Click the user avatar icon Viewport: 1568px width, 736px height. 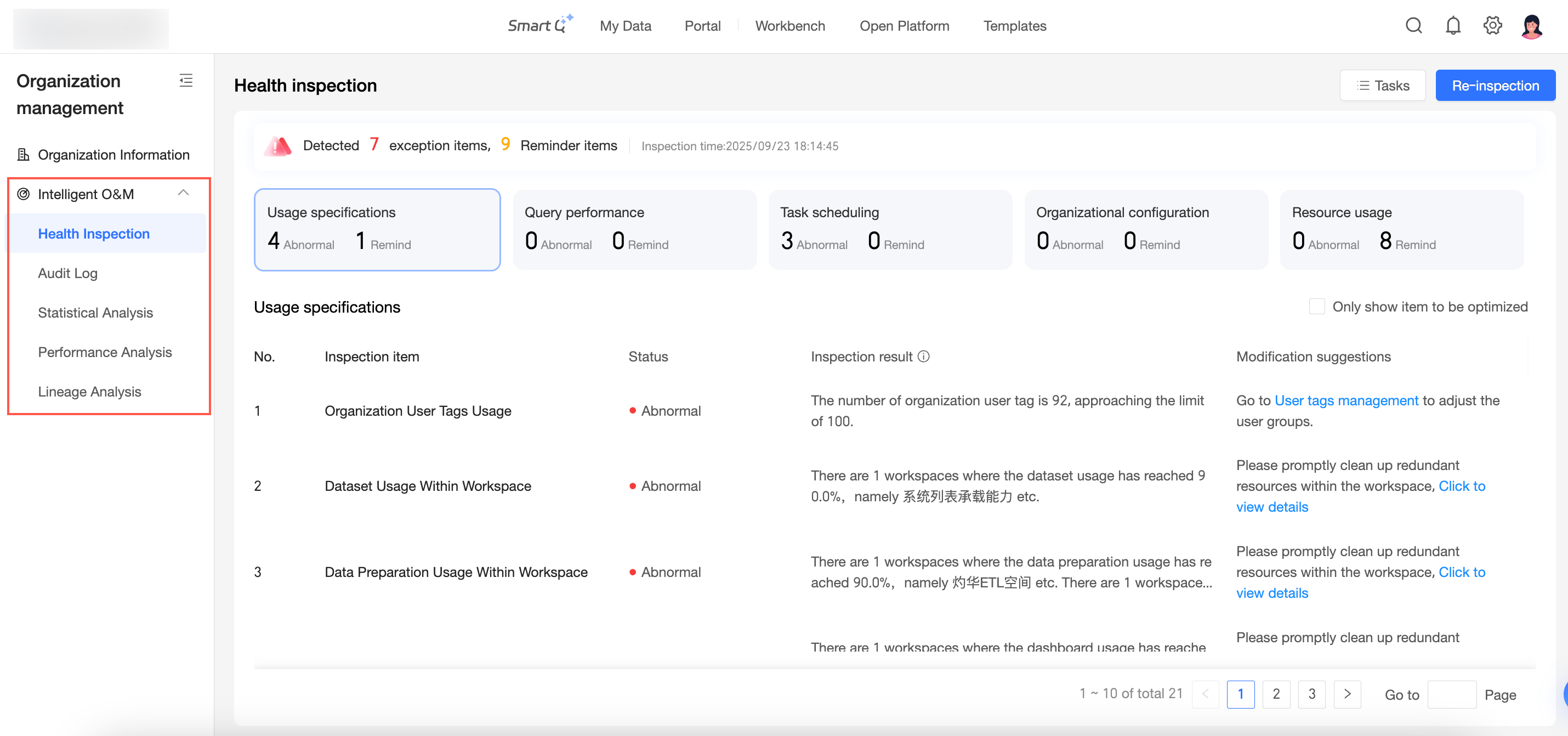point(1531,26)
